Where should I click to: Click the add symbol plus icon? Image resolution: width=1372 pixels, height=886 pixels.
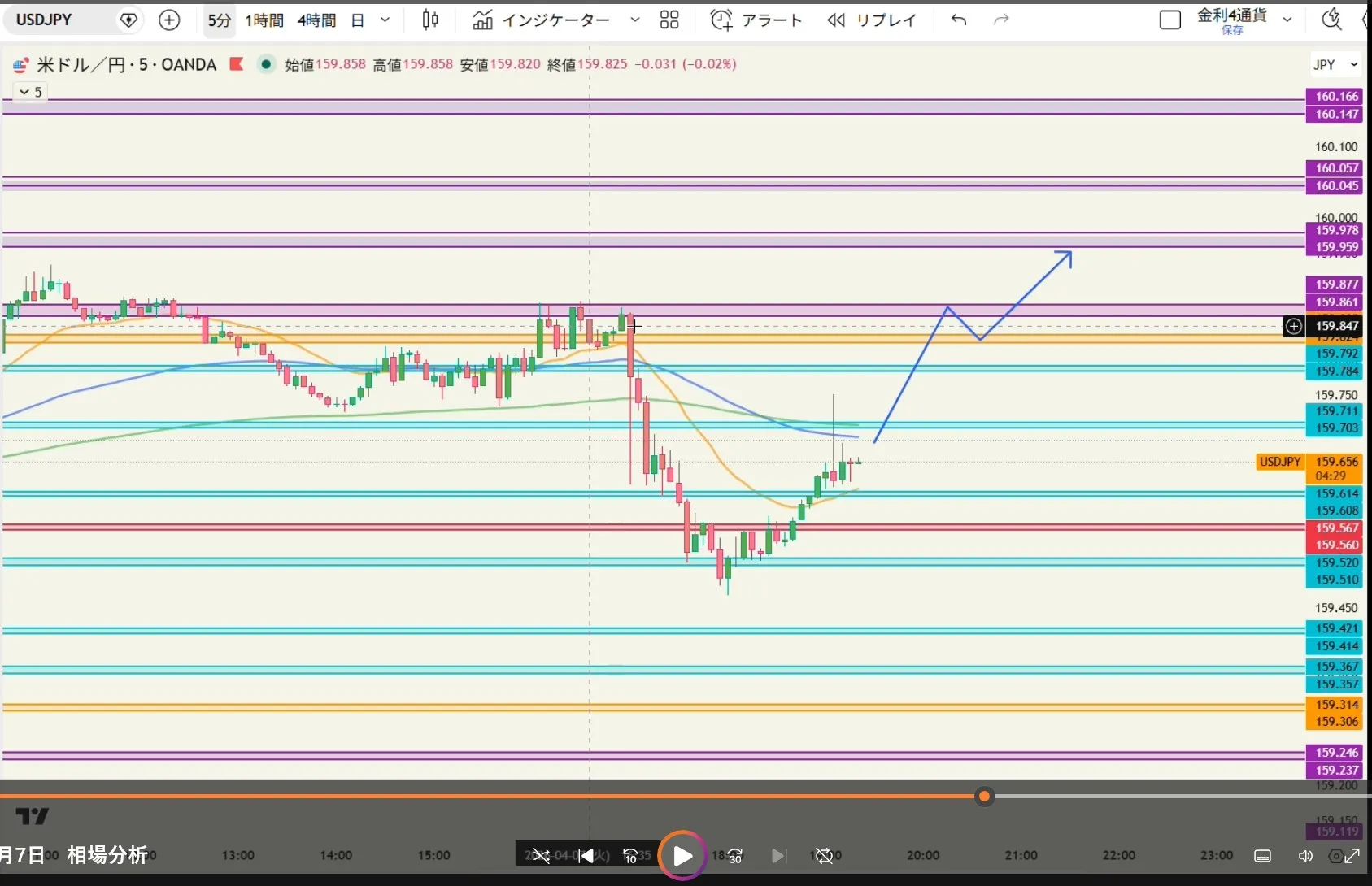pos(169,20)
